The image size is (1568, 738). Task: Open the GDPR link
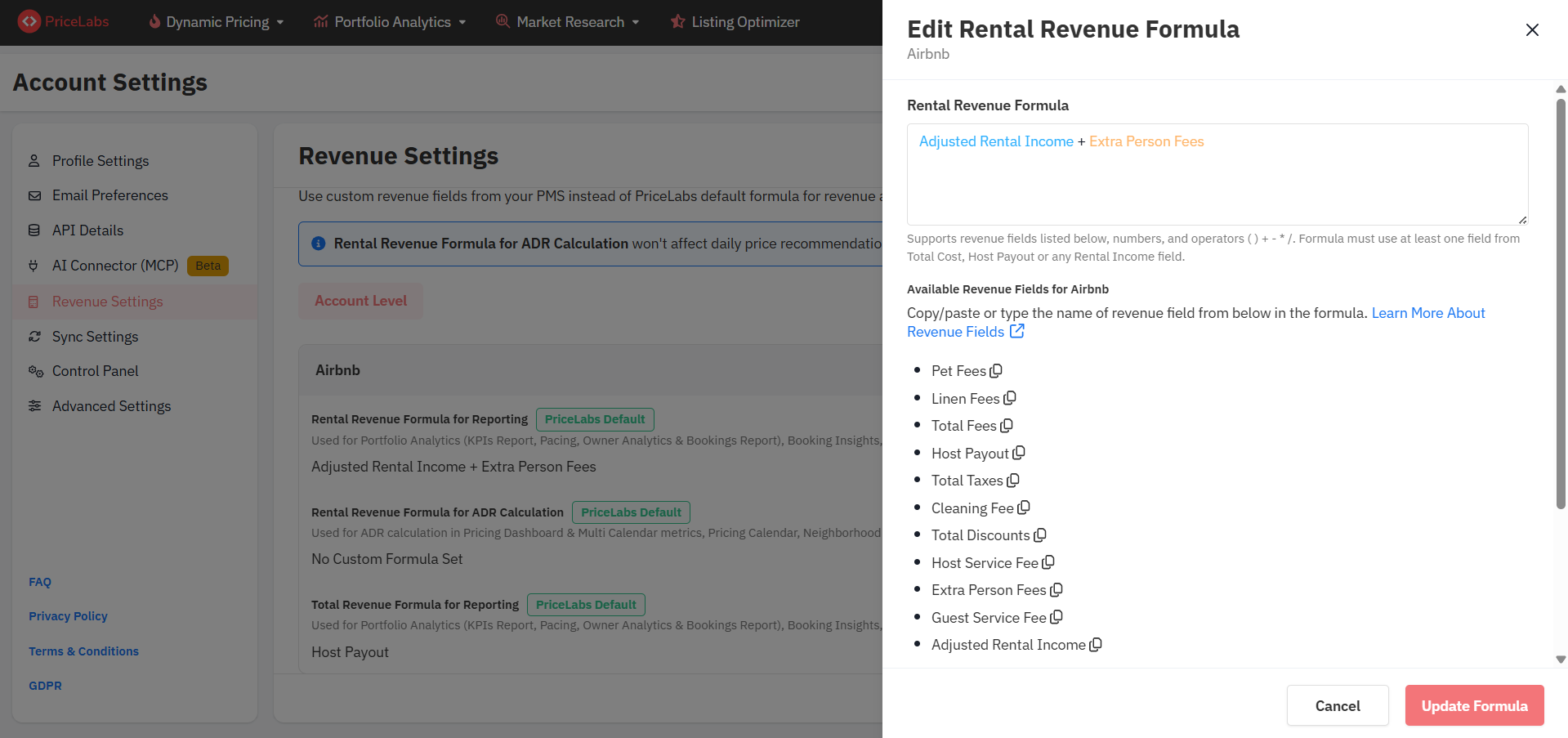click(45, 686)
